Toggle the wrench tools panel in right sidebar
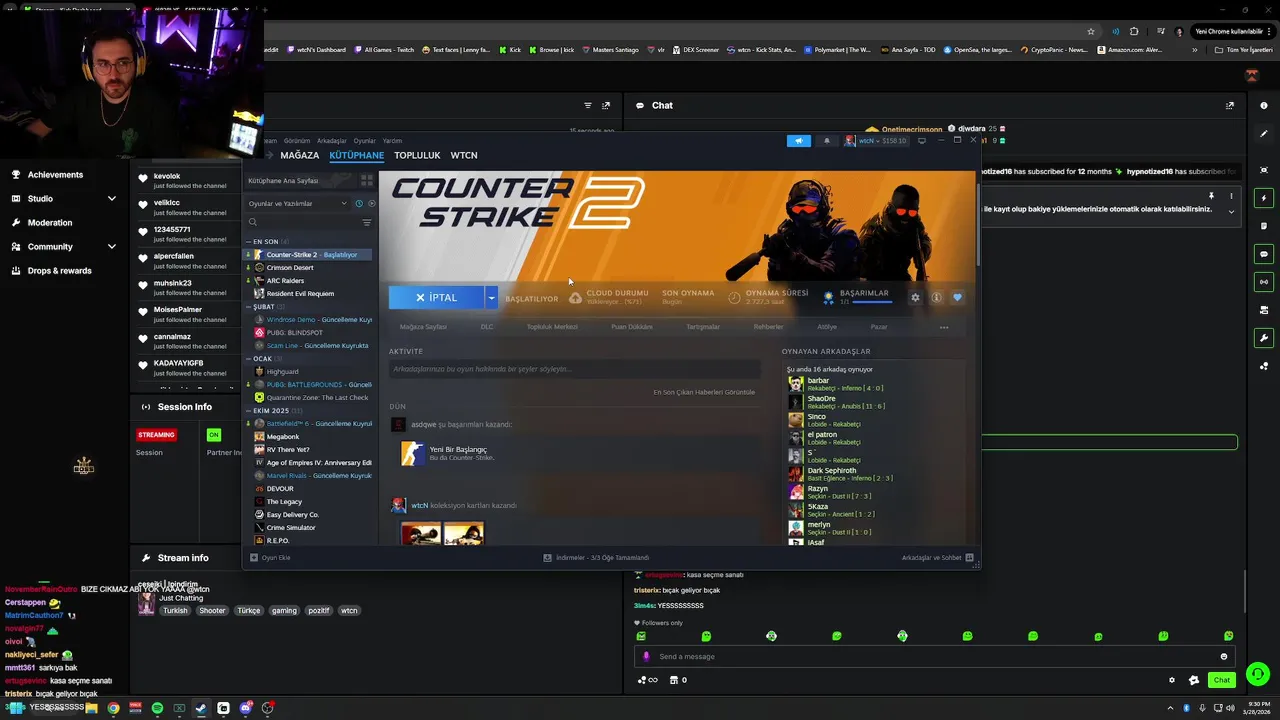The width and height of the screenshot is (1280, 720). click(x=1264, y=338)
